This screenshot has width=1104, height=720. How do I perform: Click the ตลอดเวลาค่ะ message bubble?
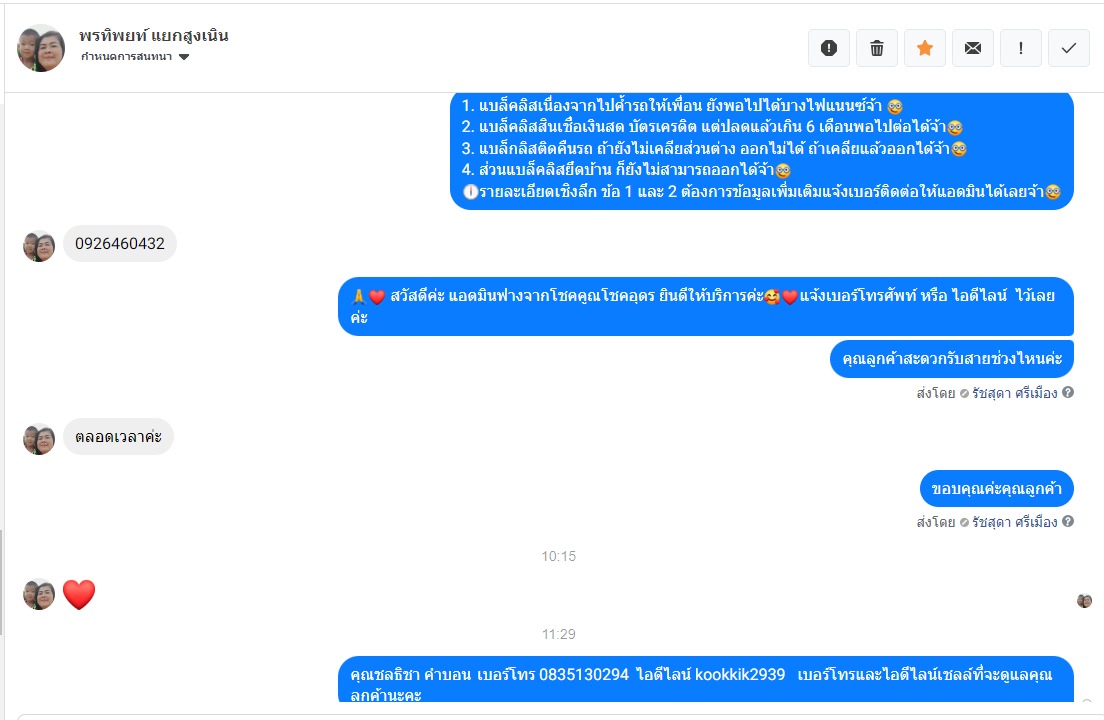point(118,436)
